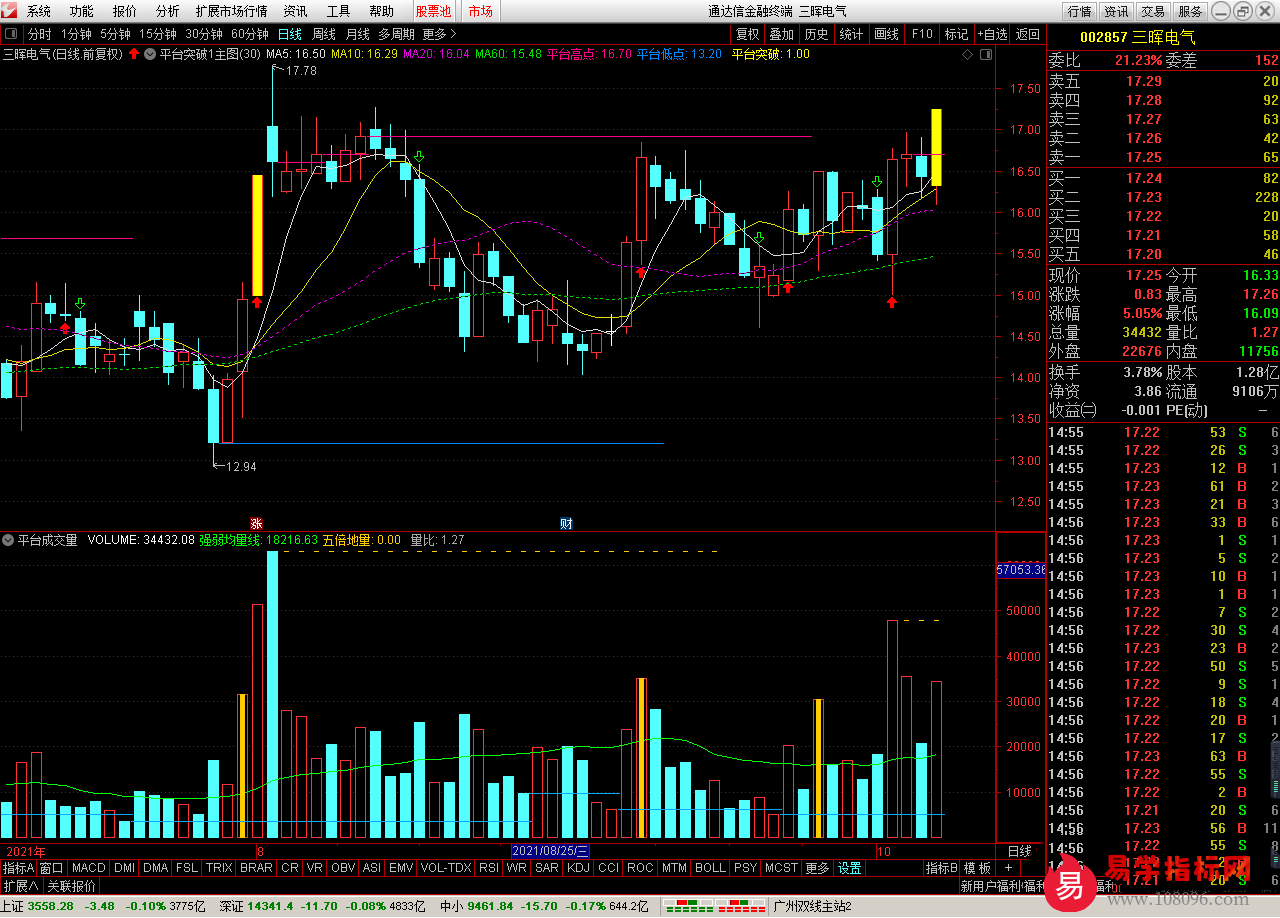Click the red app logo icon
Screen dimensions: 1280x918
click(10, 11)
